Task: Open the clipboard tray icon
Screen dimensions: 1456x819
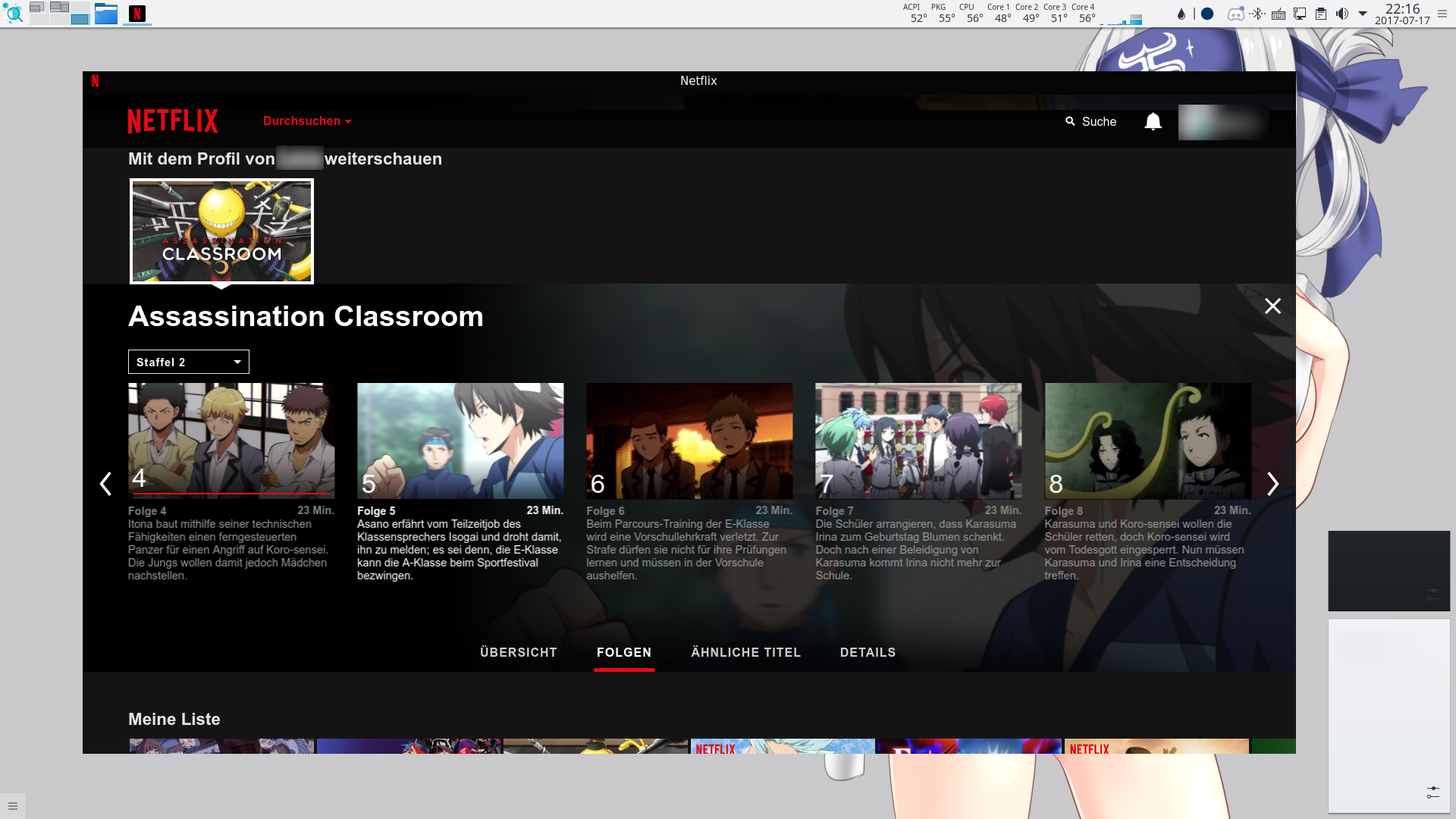Action: [x=1321, y=14]
